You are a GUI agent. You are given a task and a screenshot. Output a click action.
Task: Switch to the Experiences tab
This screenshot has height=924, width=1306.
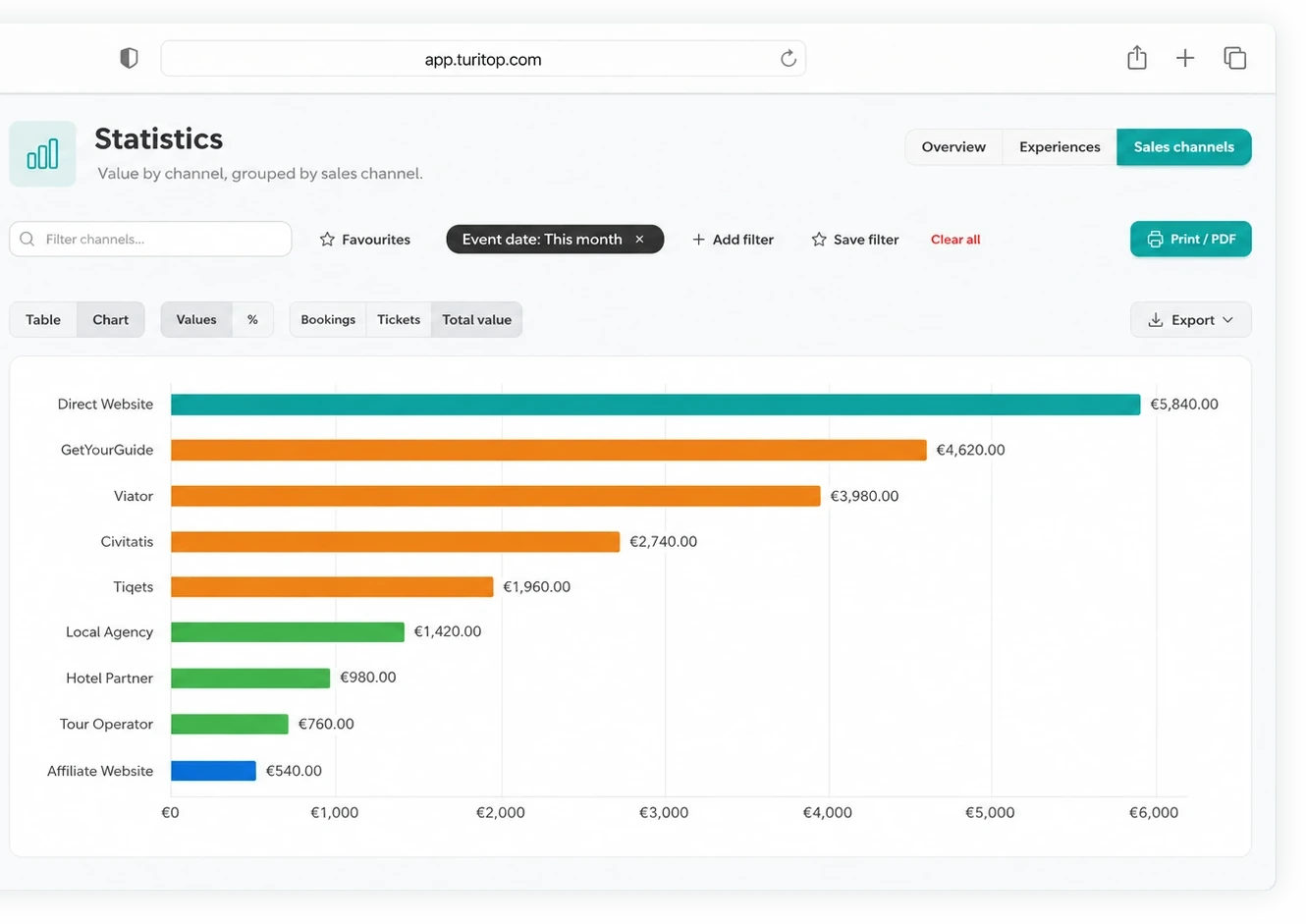point(1060,147)
